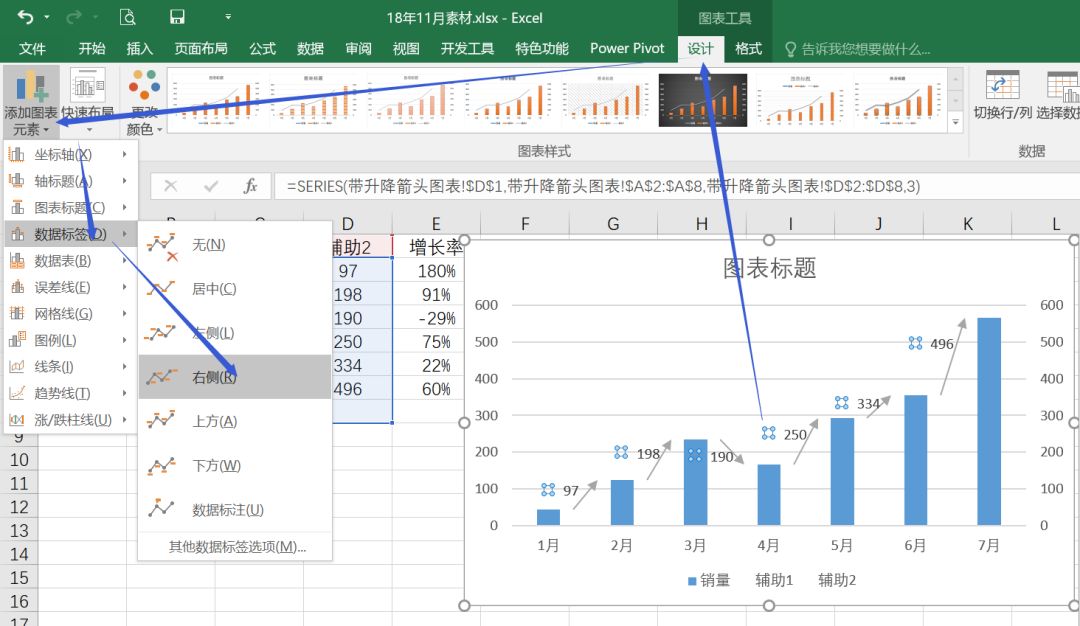This screenshot has width=1080, height=626.
Task: Click the Power Pivot tab link
Action: tap(627, 47)
